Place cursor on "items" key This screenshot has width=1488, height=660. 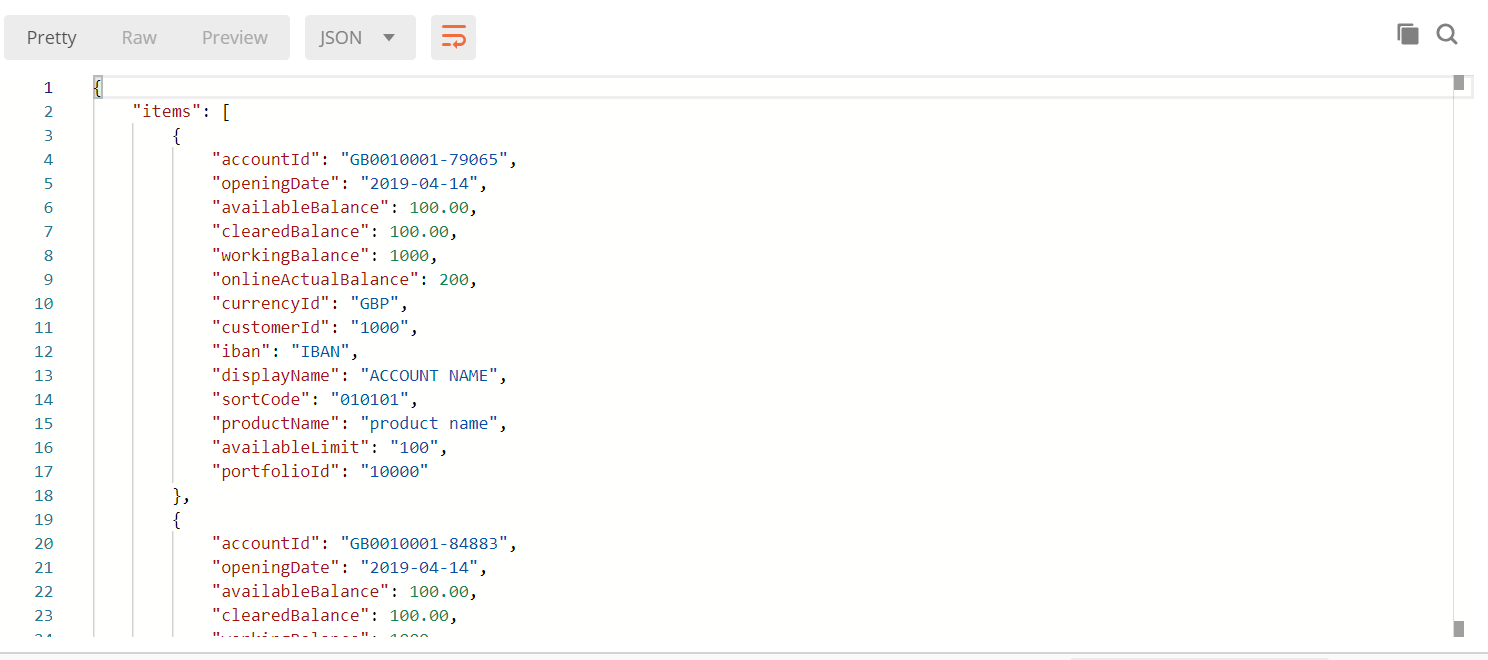coord(166,111)
